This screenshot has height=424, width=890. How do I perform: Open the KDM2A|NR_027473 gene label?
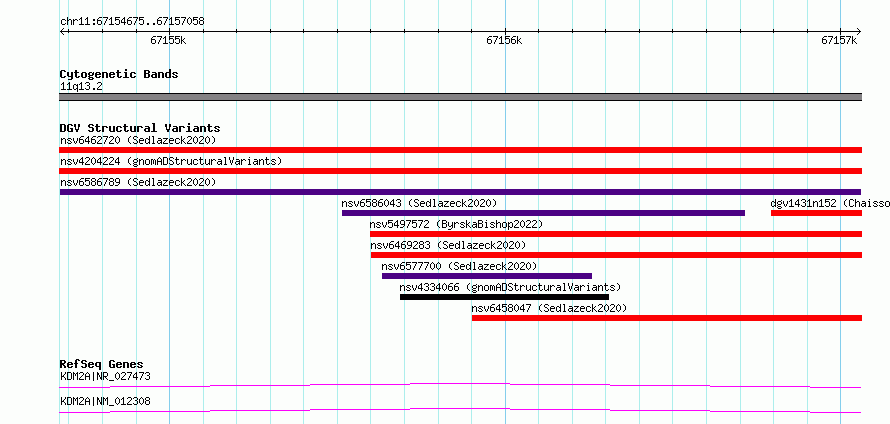[x=105, y=376]
